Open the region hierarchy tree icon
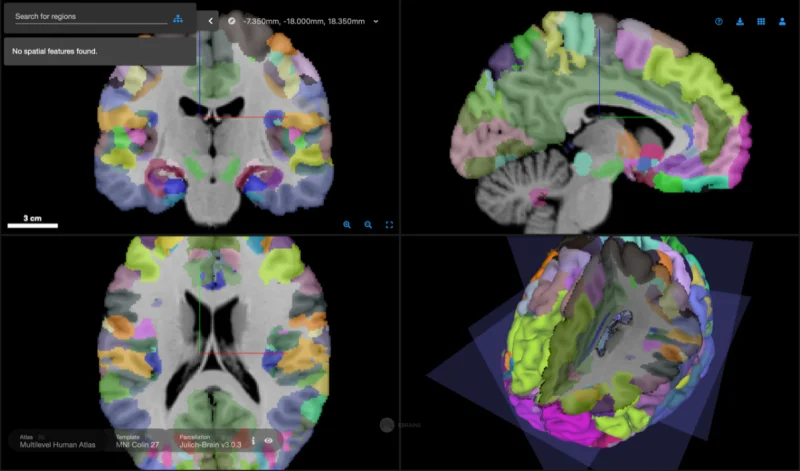The width and height of the screenshot is (800, 471). coord(178,19)
